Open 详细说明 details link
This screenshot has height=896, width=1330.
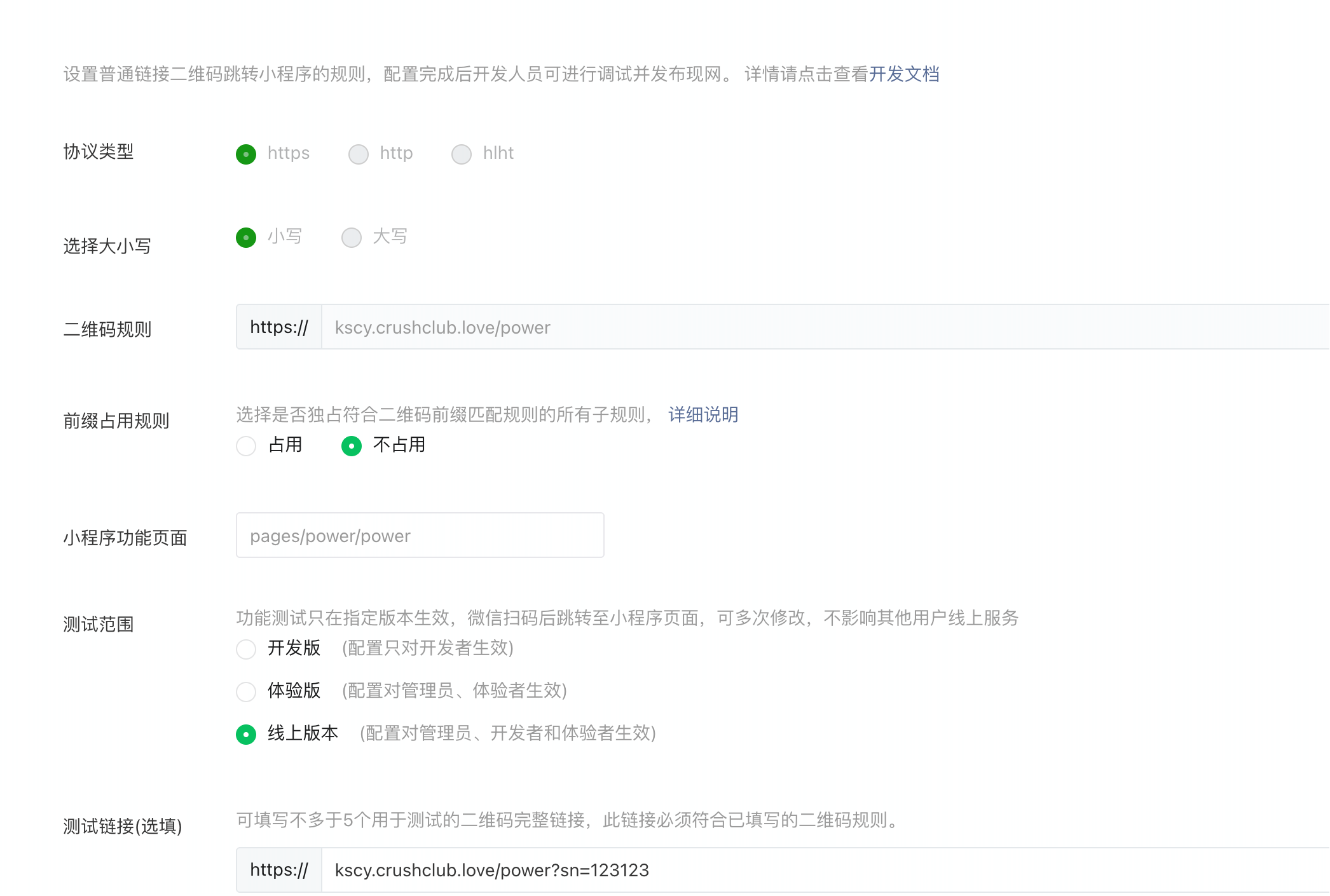point(703,415)
